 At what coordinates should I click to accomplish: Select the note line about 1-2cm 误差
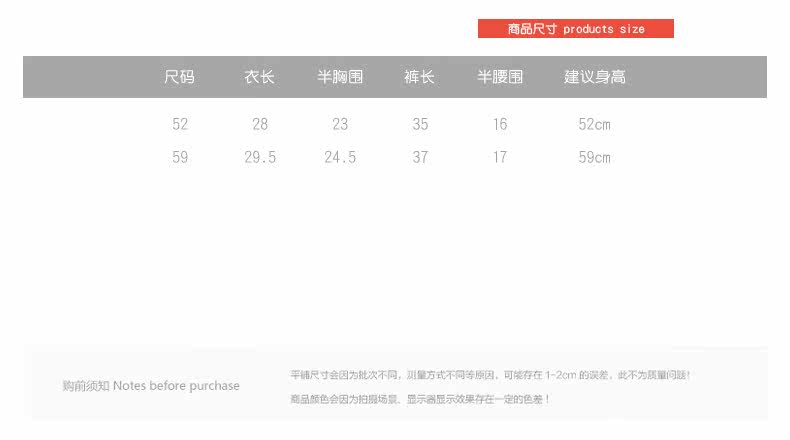(x=490, y=375)
